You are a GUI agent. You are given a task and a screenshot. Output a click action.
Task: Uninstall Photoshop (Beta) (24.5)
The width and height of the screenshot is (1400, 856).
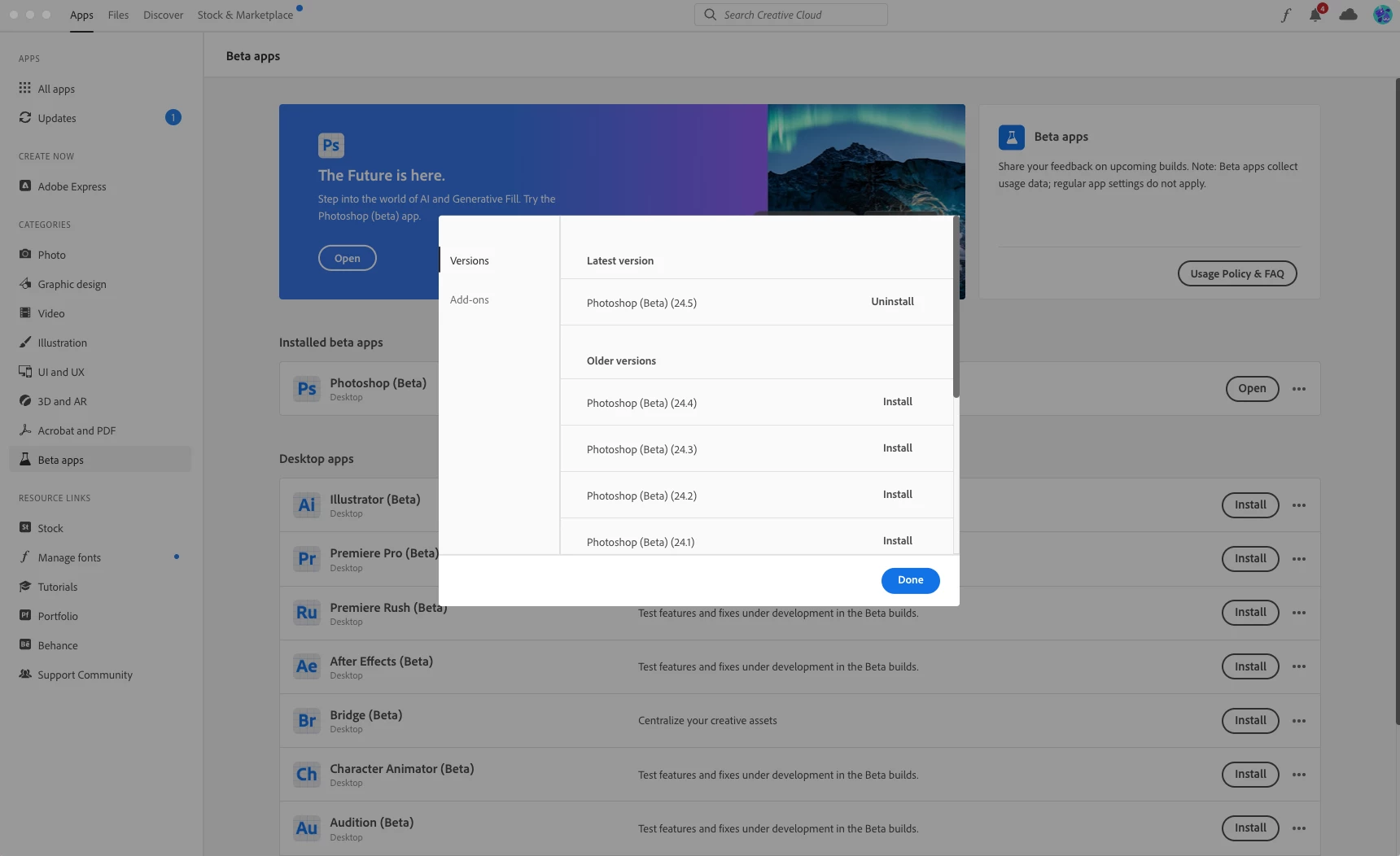click(892, 301)
